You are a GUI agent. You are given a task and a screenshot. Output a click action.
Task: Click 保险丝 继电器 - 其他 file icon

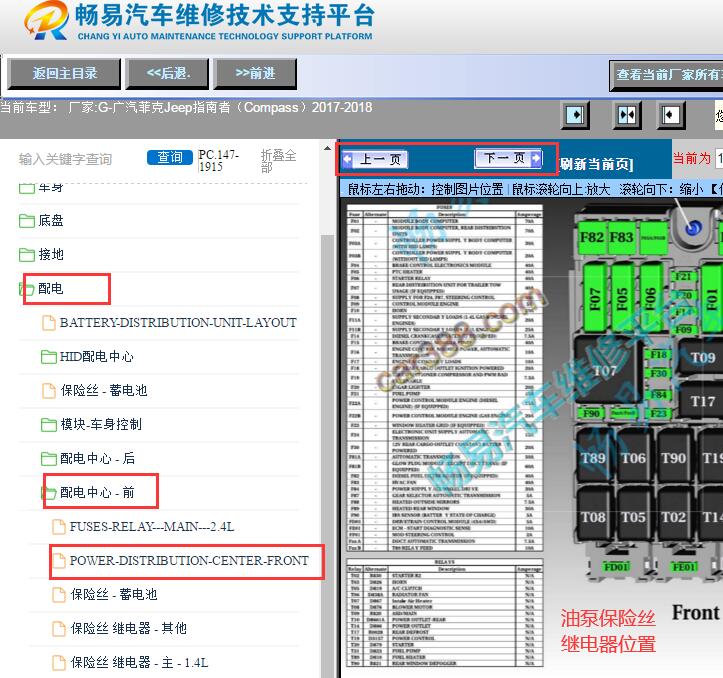pyautogui.click(x=59, y=629)
